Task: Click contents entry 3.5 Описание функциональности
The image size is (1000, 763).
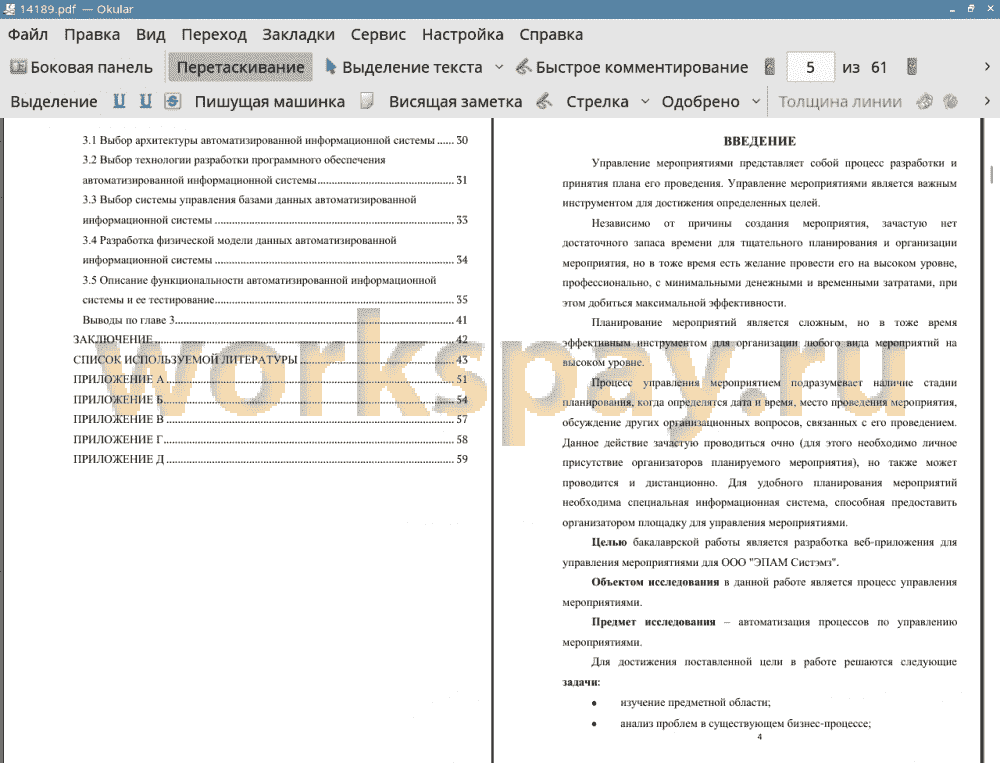Action: 275,290
